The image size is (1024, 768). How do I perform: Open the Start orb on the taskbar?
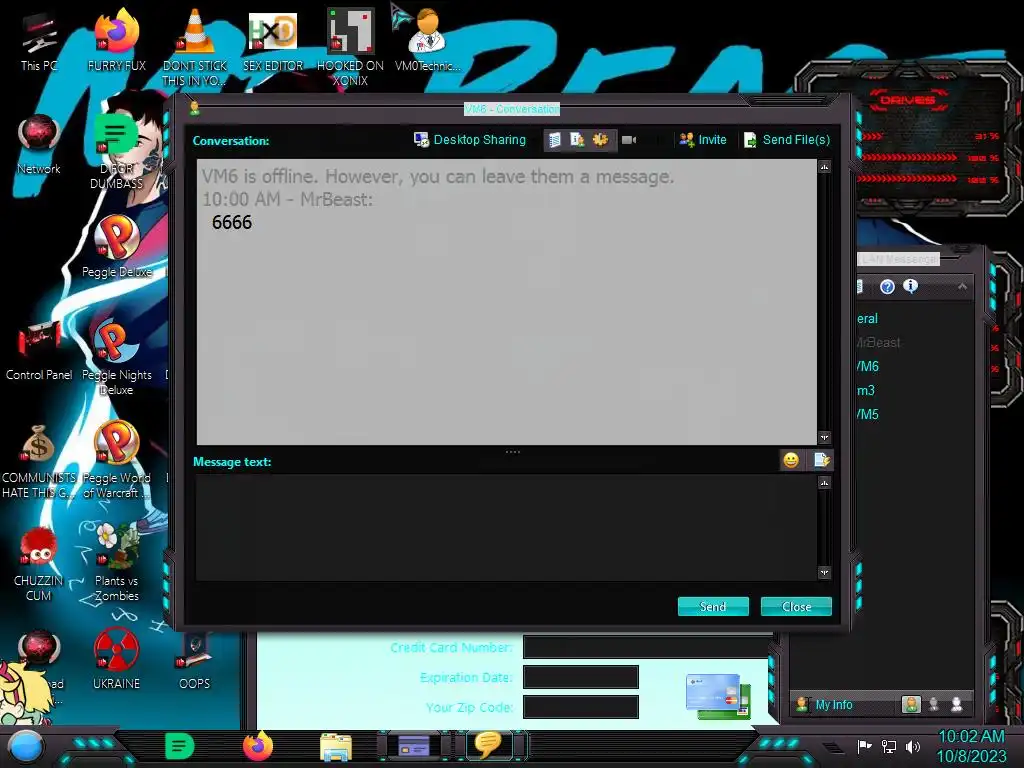pyautogui.click(x=27, y=746)
